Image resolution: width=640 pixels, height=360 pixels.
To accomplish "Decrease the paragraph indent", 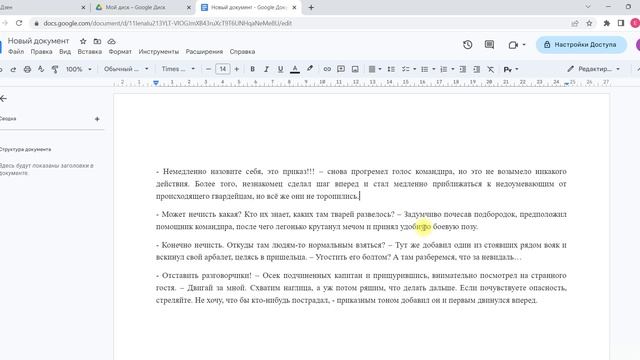I will click(462, 69).
